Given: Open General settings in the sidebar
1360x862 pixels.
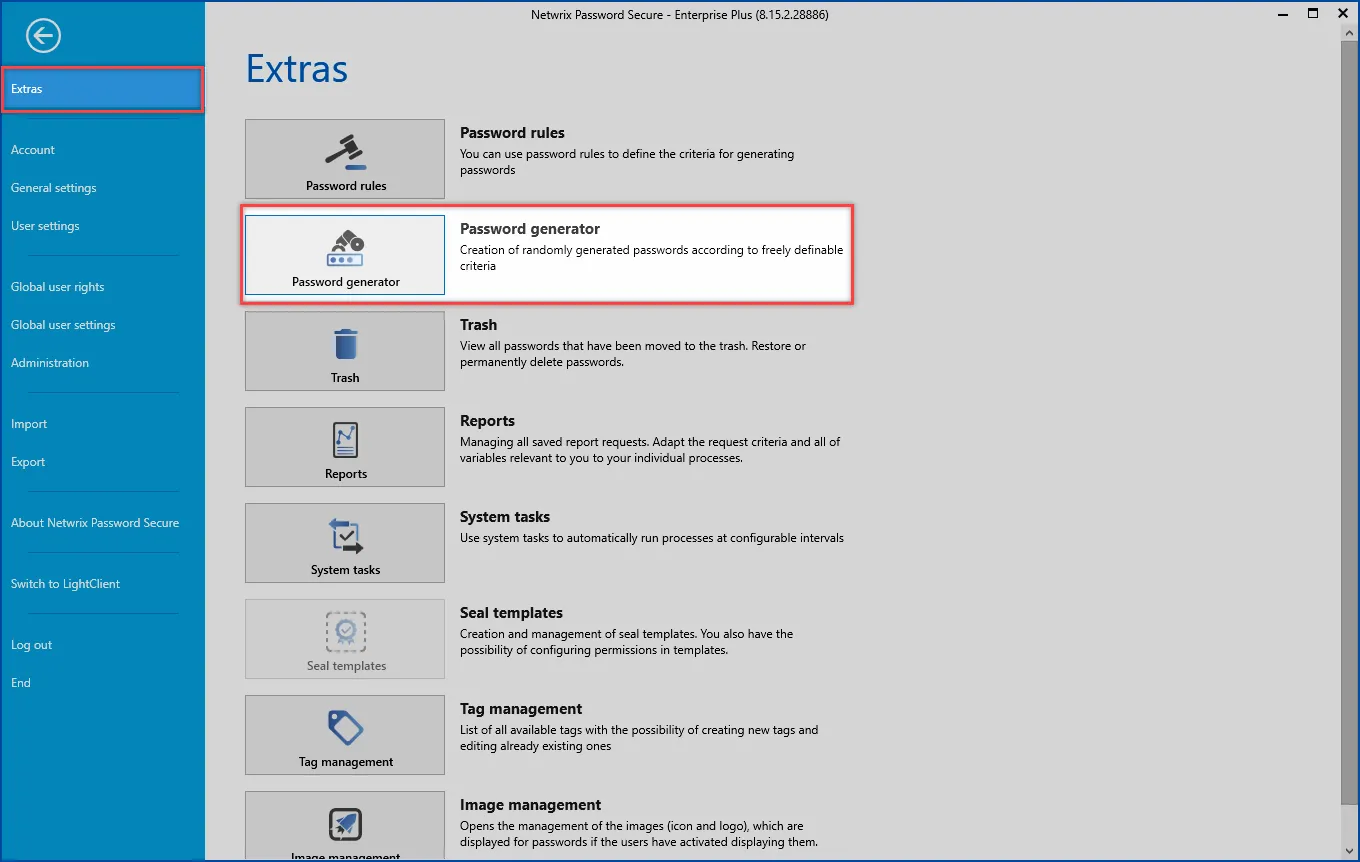Looking at the screenshot, I should [x=54, y=188].
